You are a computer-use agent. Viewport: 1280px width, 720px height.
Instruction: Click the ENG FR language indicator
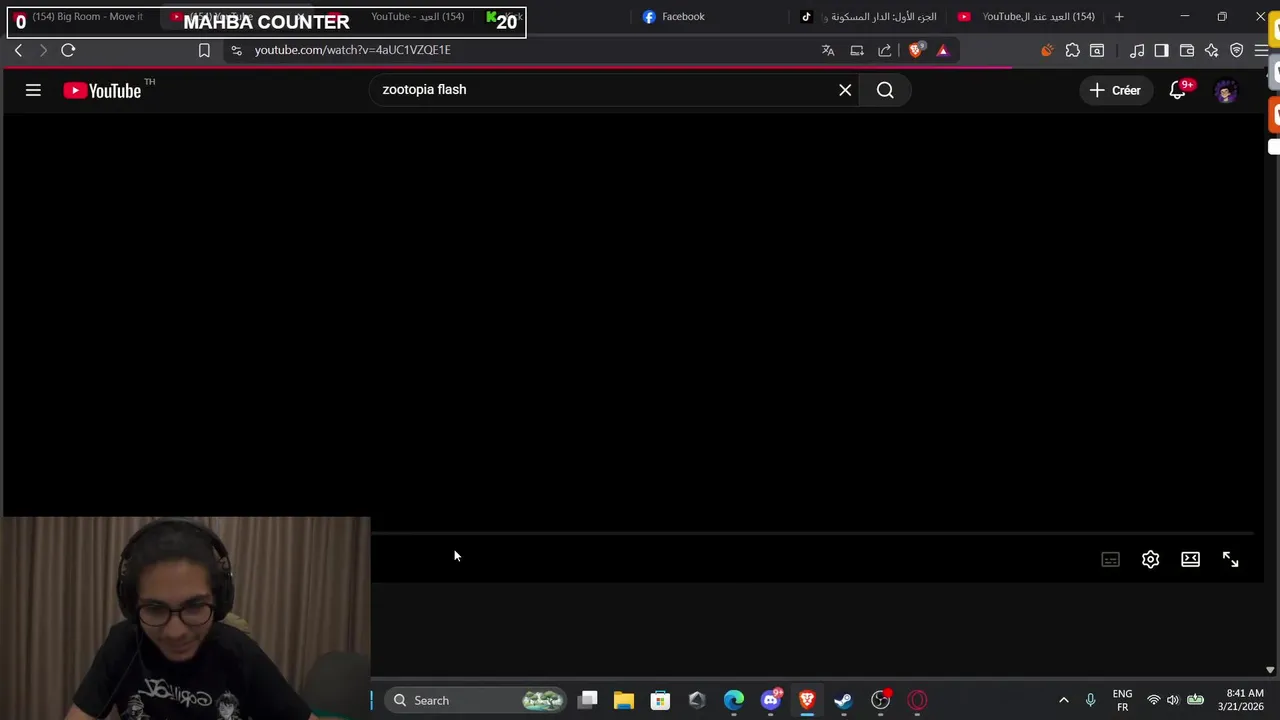(1122, 700)
